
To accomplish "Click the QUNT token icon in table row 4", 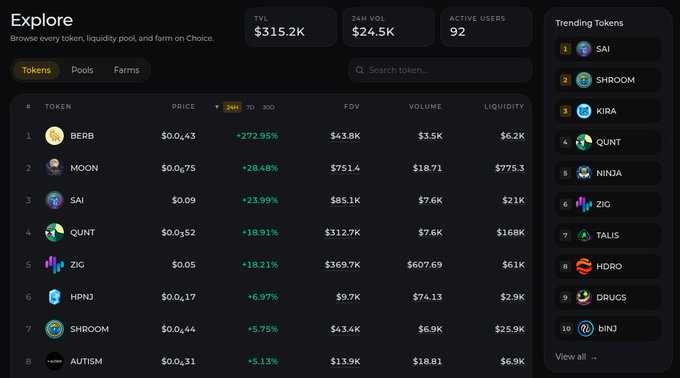I will (54, 232).
